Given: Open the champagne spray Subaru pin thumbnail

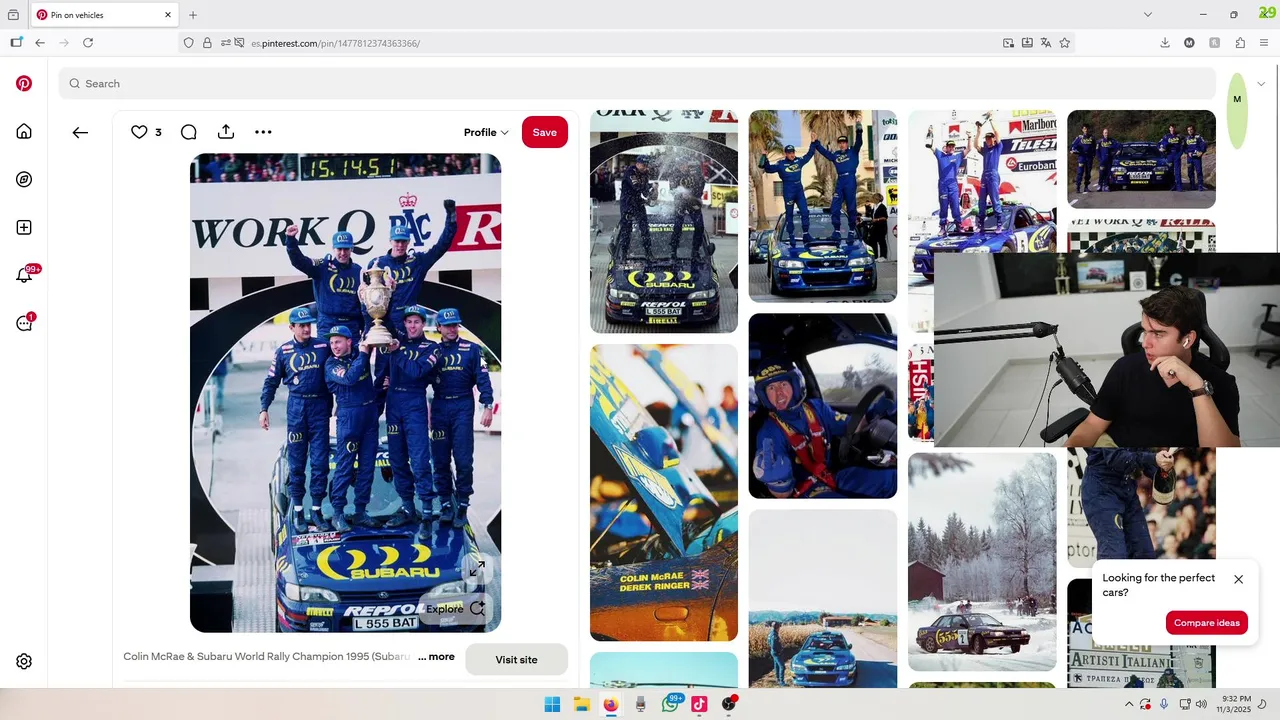Looking at the screenshot, I should coord(664,221).
